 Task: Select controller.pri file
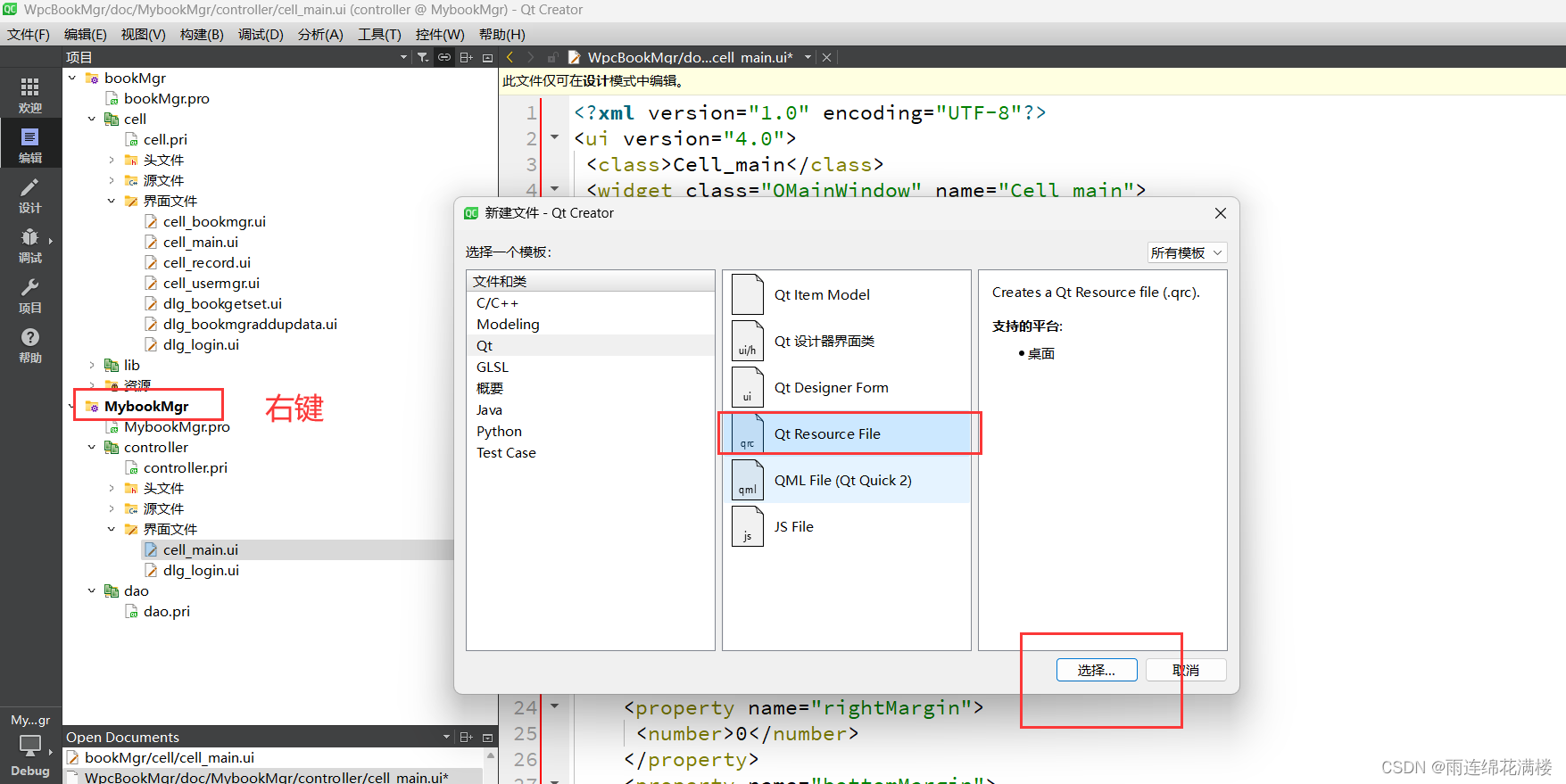(x=186, y=467)
